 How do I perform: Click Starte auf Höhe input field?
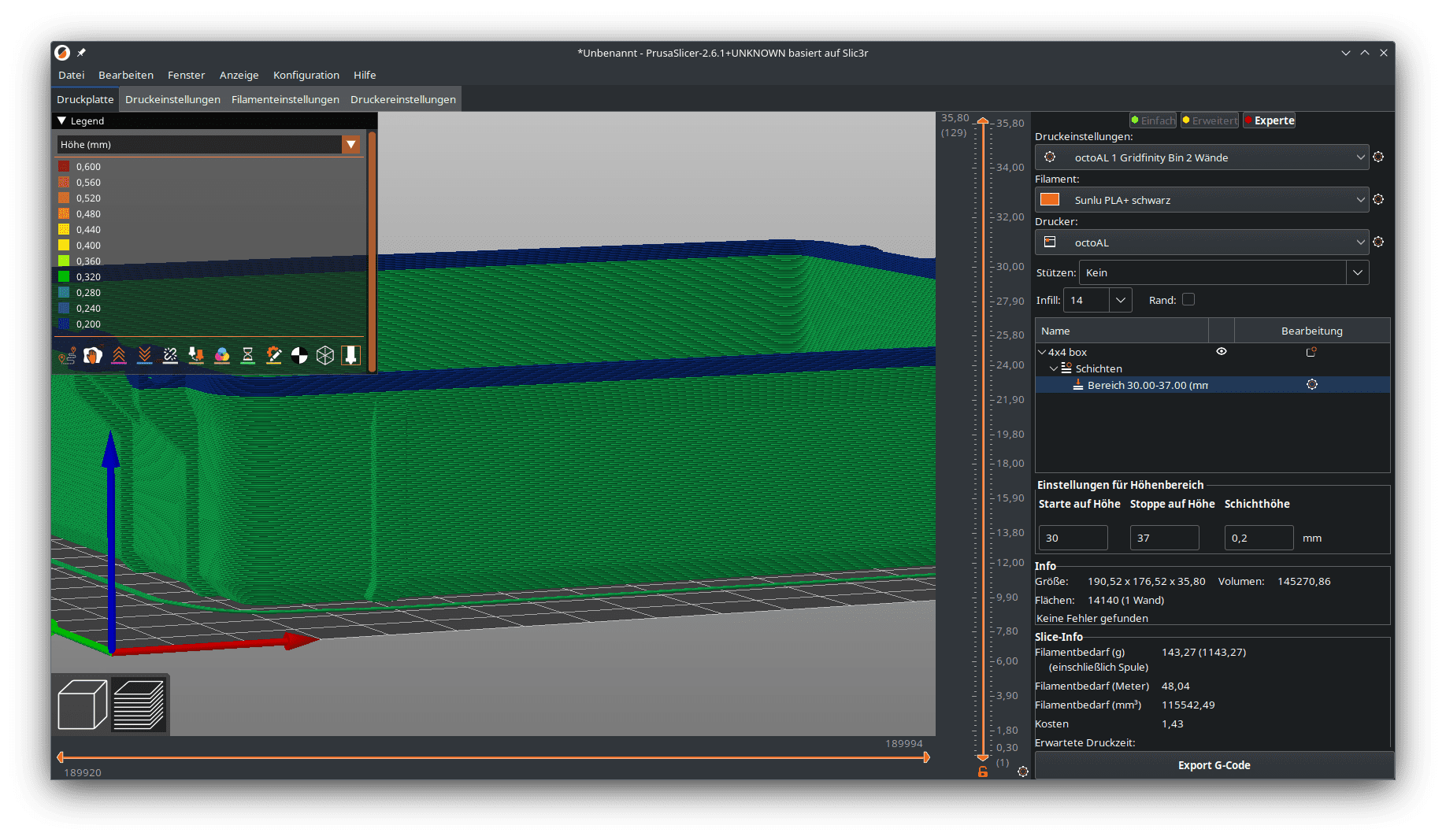(x=1073, y=538)
